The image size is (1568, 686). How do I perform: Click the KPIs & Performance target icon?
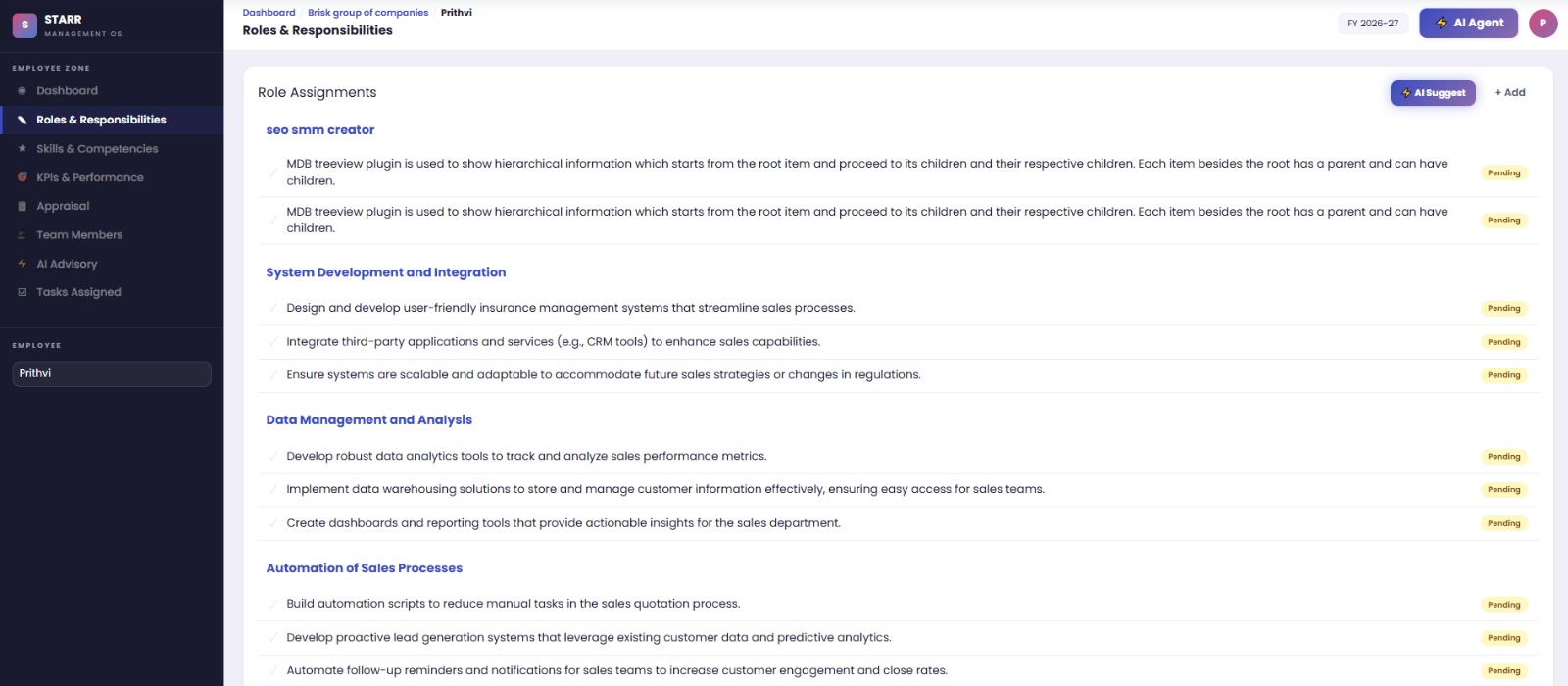(22, 177)
